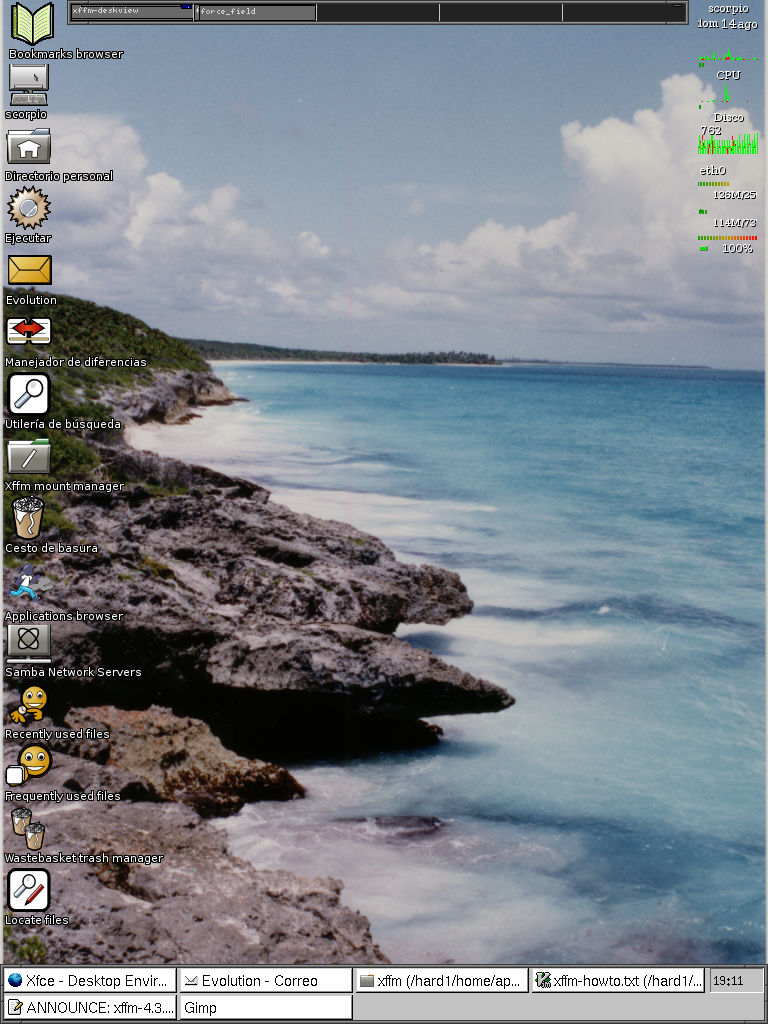Open the scorpio computer icon
The width and height of the screenshot is (768, 1024).
pyautogui.click(x=28, y=85)
